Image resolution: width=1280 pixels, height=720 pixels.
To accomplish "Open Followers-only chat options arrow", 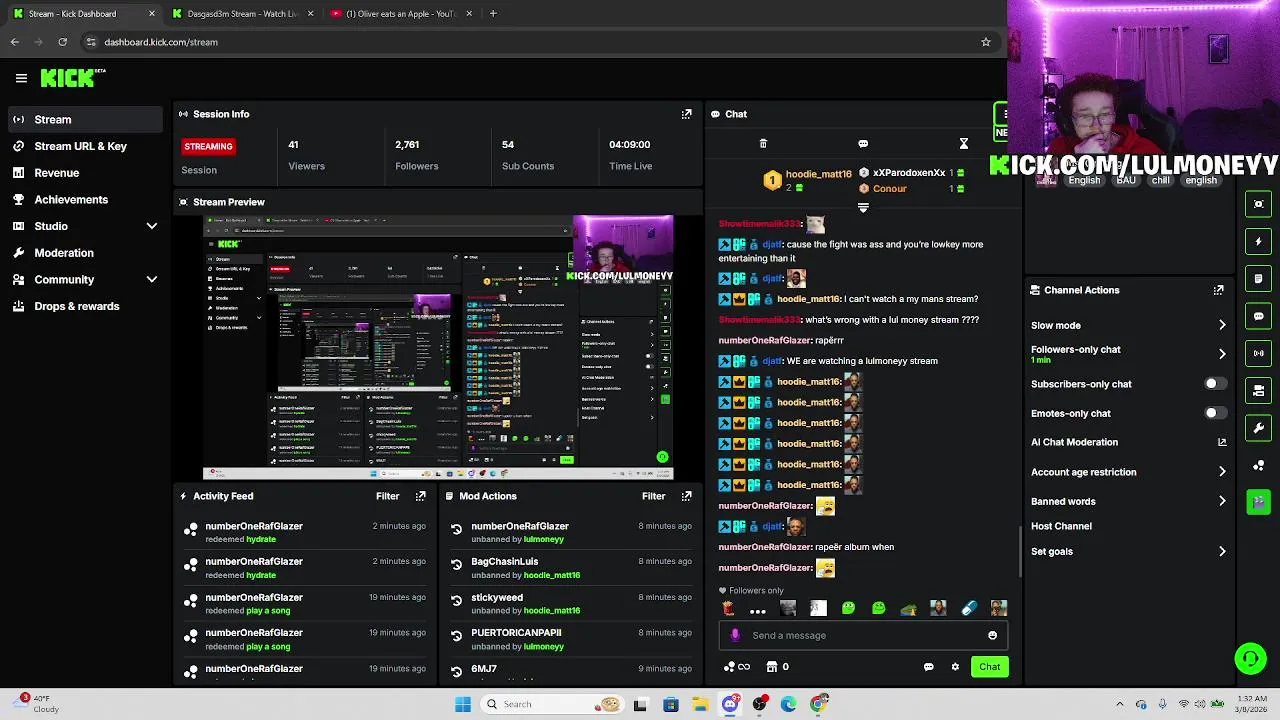I will point(1222,354).
